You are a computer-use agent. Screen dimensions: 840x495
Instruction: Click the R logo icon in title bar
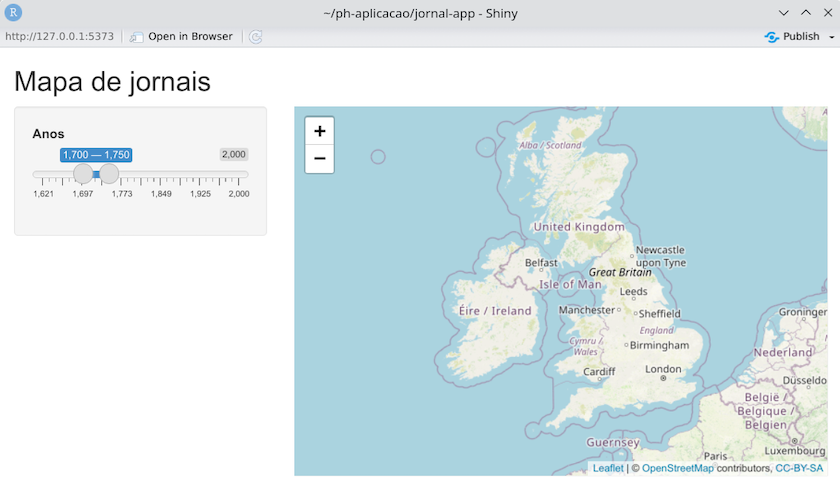point(14,13)
